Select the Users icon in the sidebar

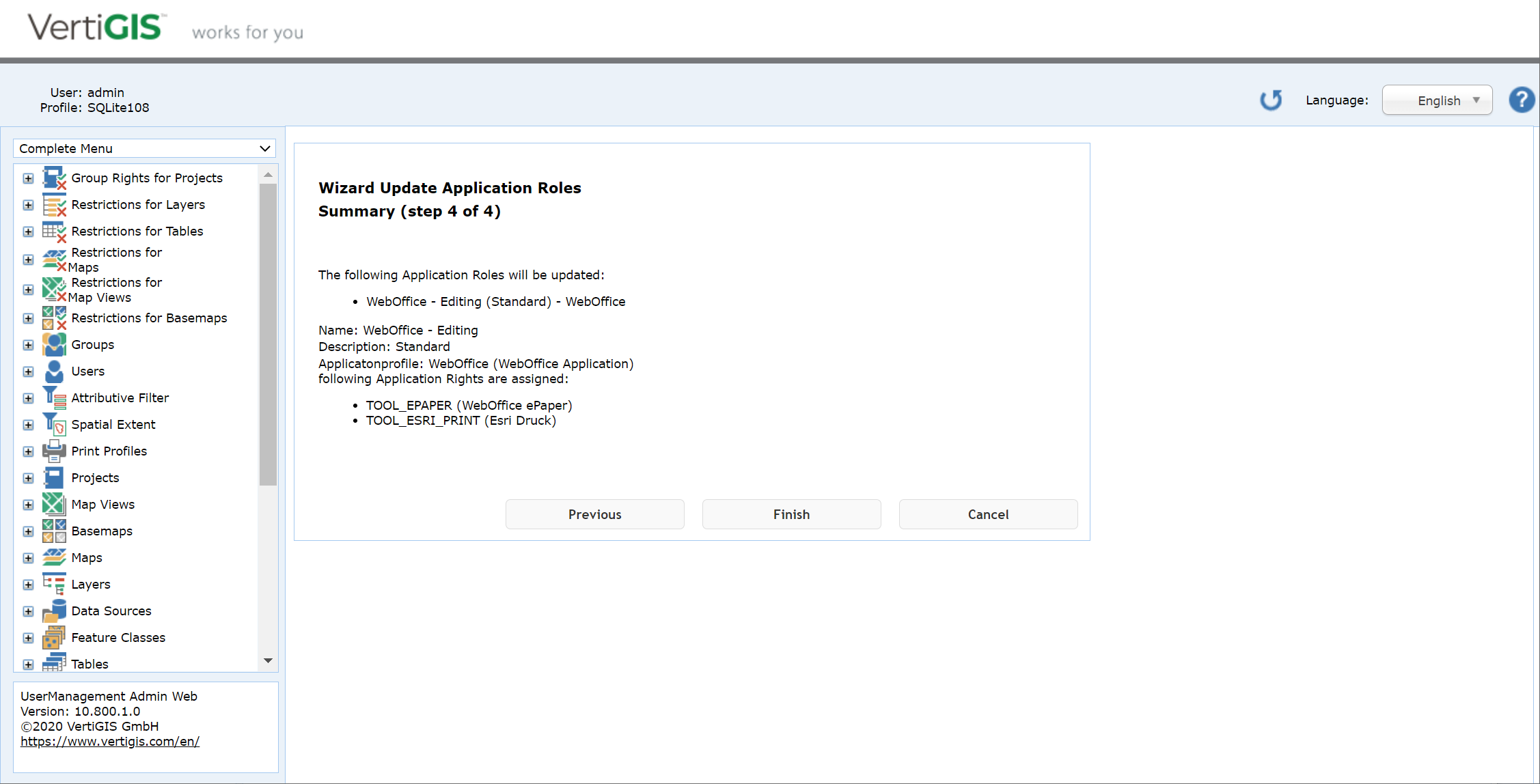[x=54, y=371]
